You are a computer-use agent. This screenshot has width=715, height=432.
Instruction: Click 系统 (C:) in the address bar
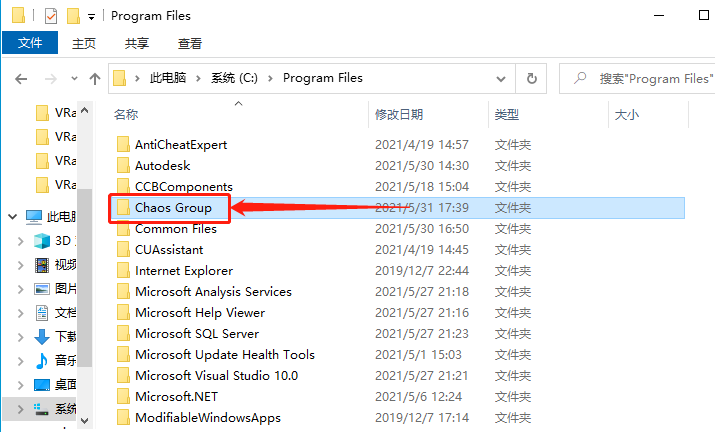click(234, 78)
